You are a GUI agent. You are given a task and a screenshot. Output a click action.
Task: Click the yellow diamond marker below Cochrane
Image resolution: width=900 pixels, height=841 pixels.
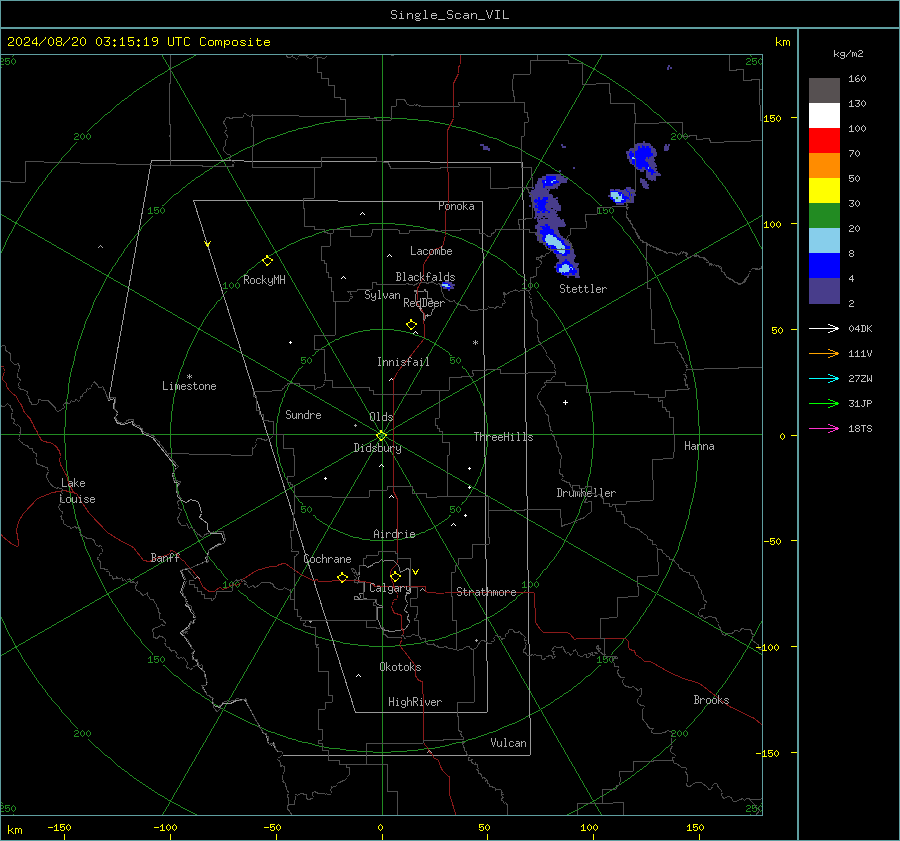pos(342,578)
